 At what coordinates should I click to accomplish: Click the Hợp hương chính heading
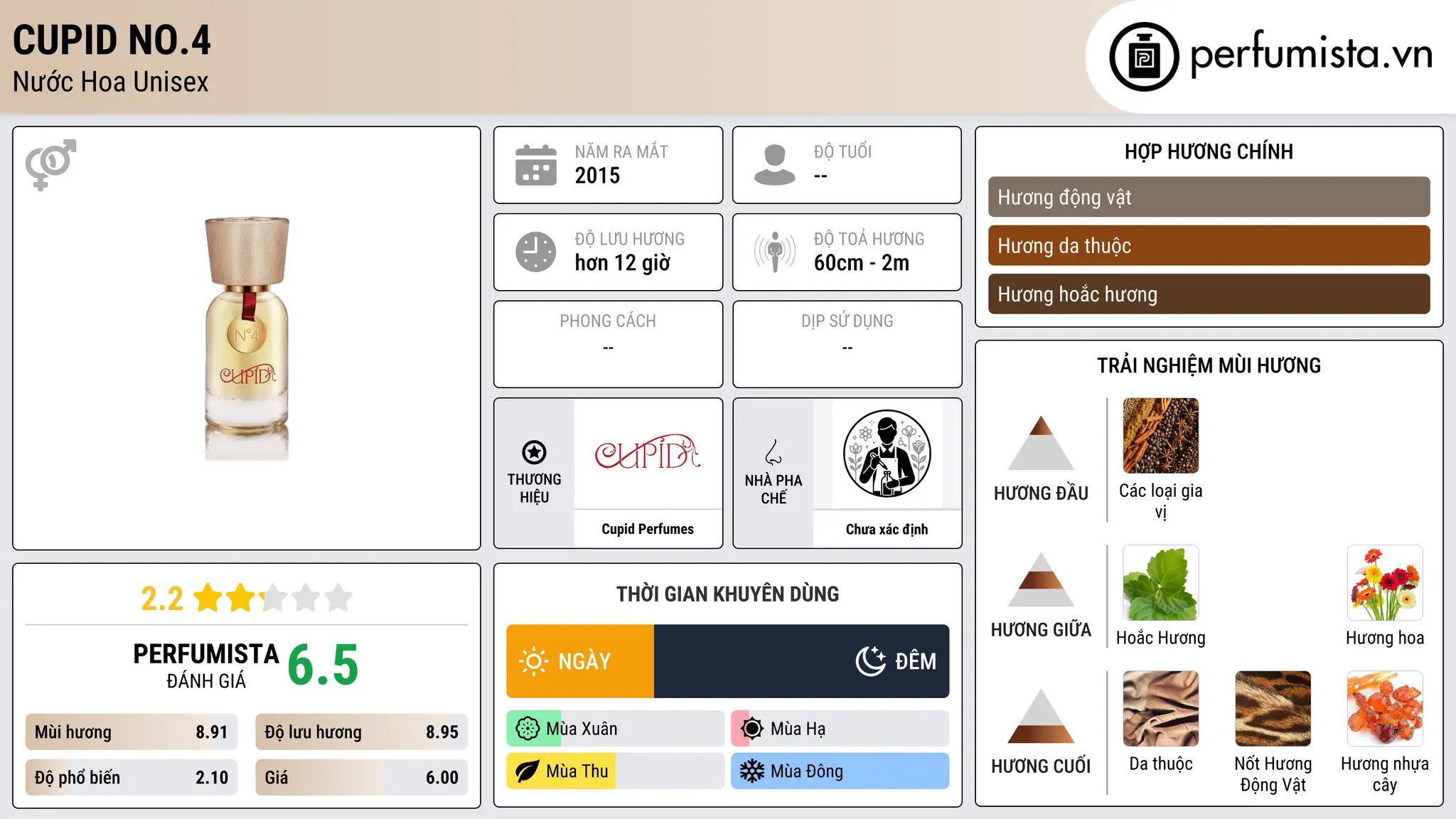[1209, 151]
